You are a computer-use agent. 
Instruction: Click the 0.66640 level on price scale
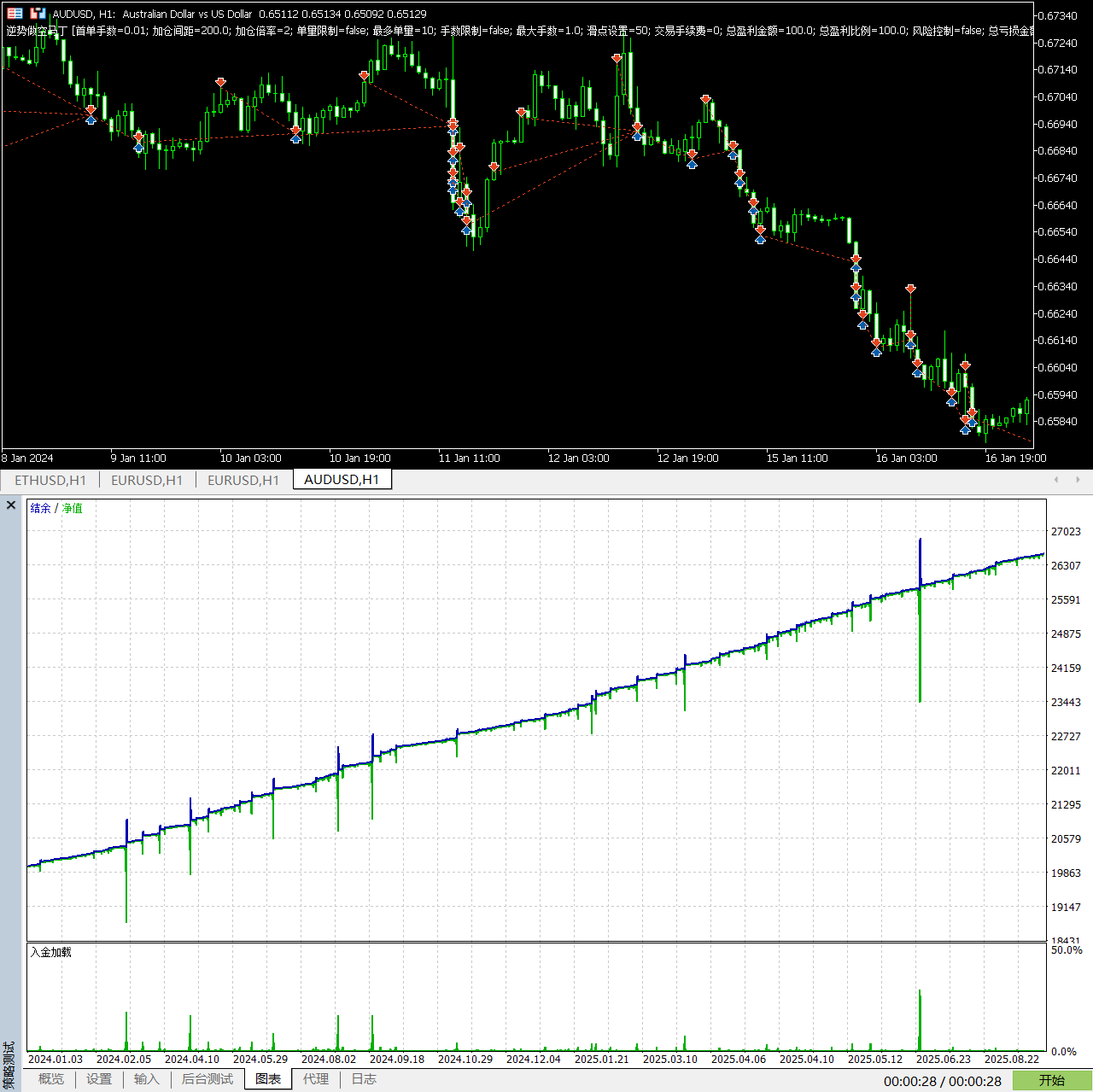tap(1056, 205)
